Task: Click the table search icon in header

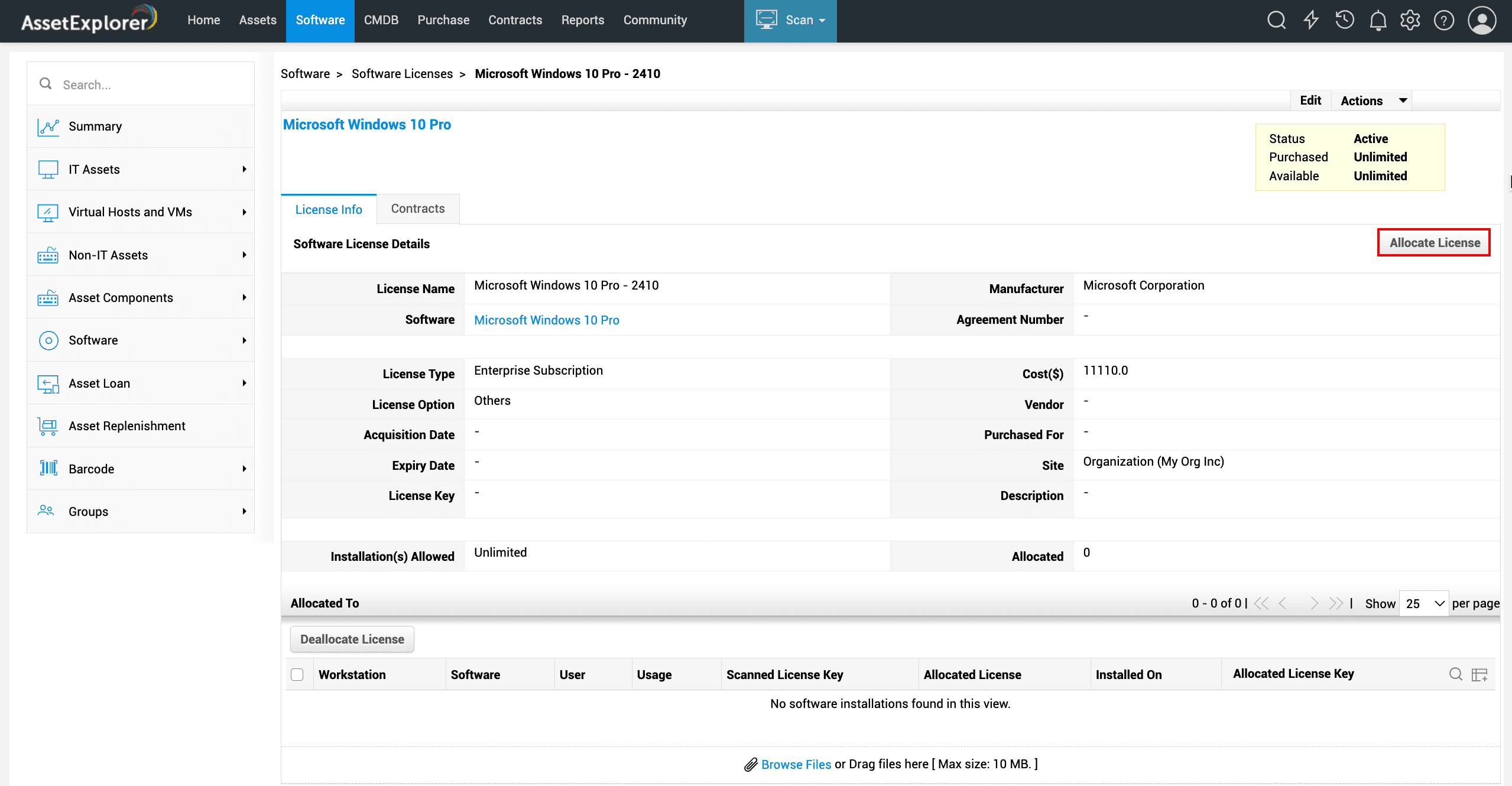Action: pos(1455,674)
